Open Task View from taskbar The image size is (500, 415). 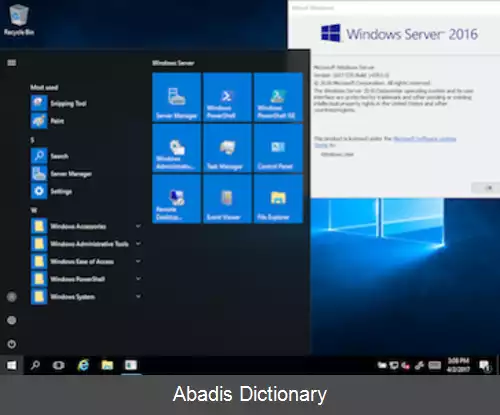click(x=59, y=365)
